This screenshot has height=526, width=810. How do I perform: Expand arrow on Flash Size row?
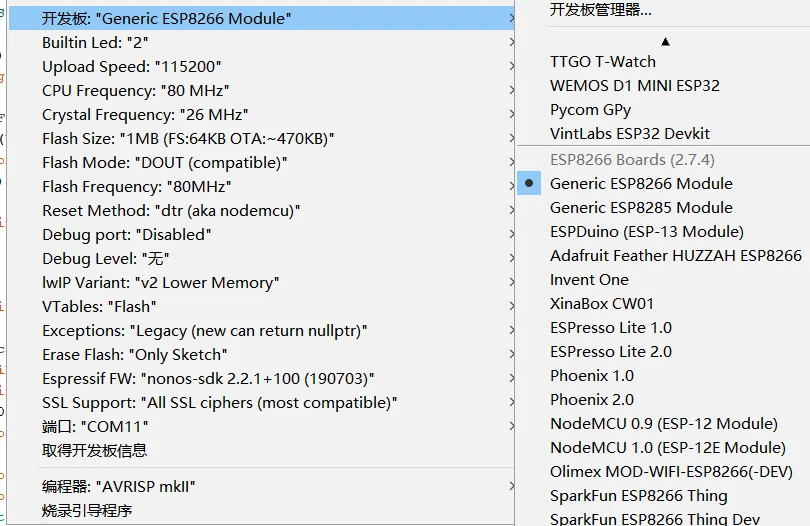[x=511, y=138]
